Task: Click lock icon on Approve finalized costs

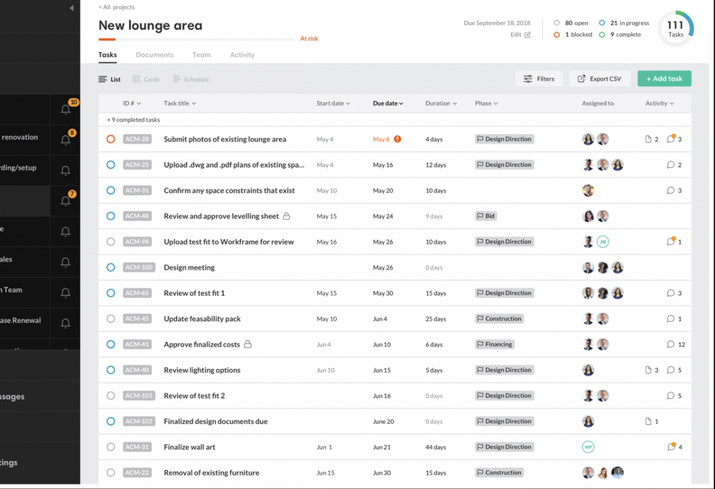Action: coord(248,344)
